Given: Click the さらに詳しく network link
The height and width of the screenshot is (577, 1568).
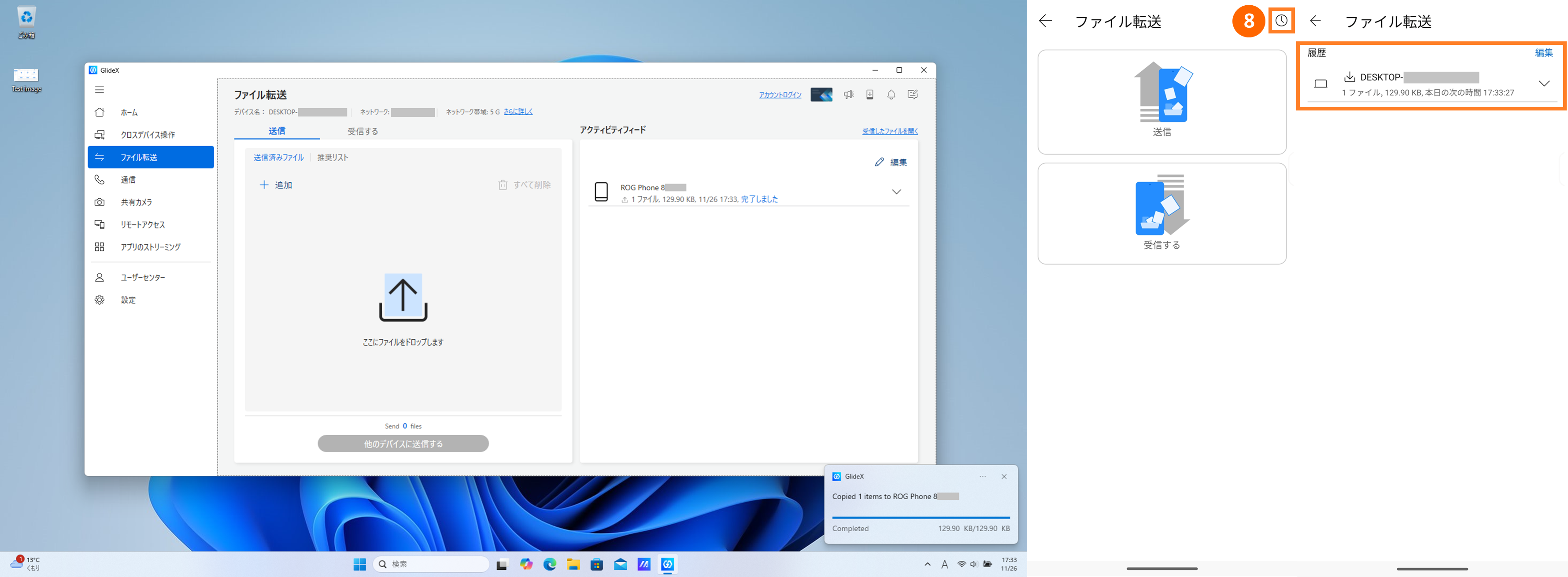Looking at the screenshot, I should tap(518, 112).
